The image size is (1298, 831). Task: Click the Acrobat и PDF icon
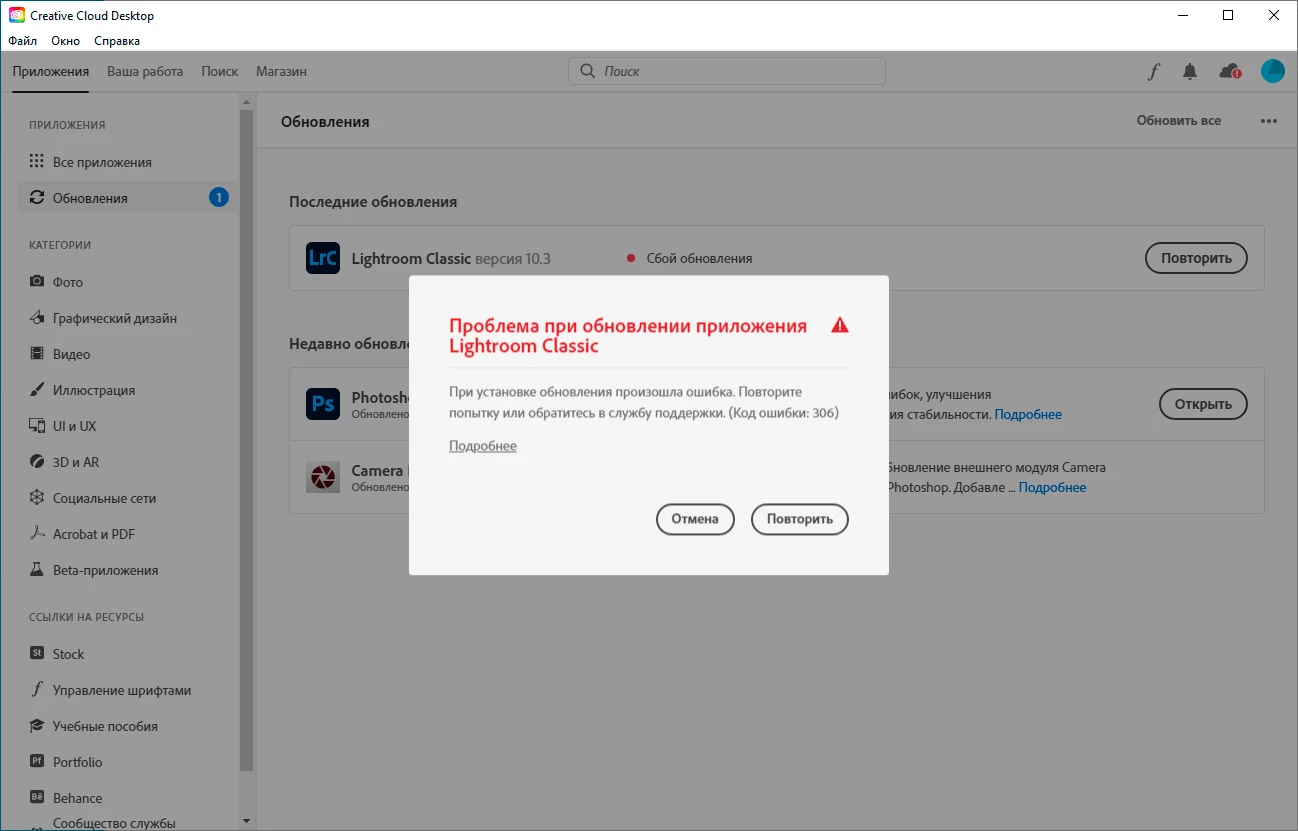click(x=37, y=534)
